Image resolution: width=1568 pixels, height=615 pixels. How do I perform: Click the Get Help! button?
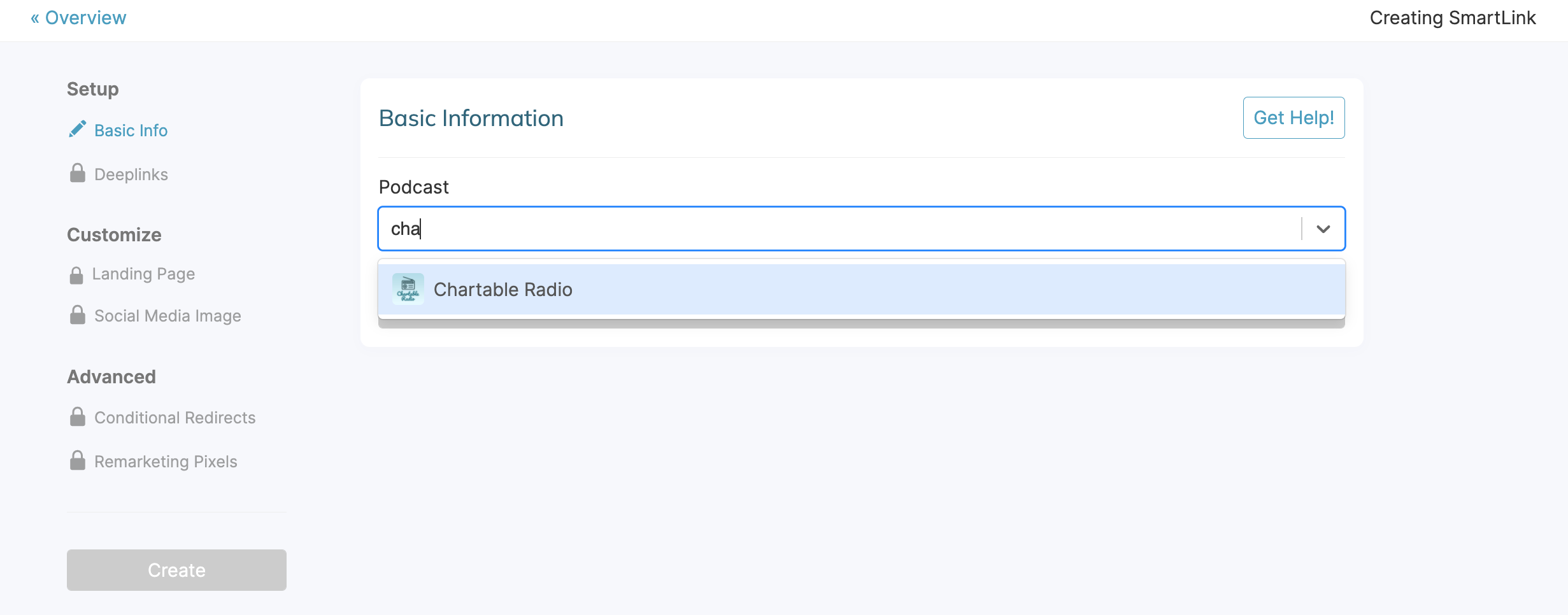click(1293, 117)
